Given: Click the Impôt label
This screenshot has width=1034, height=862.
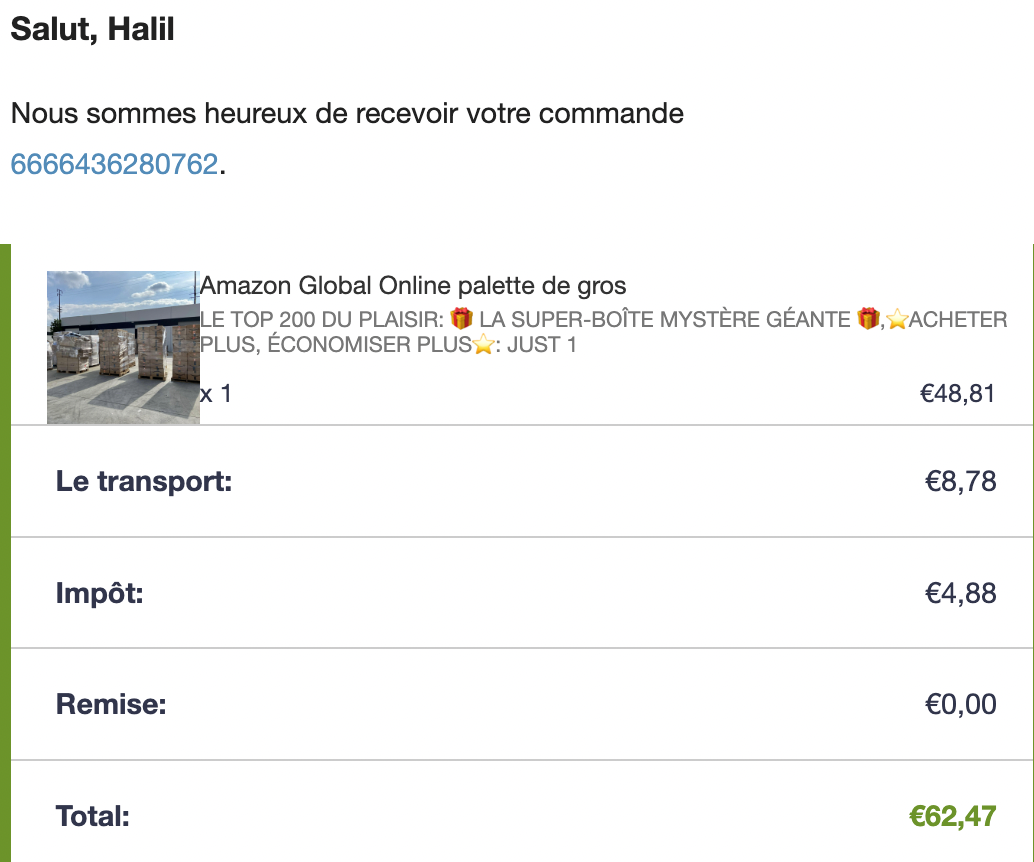Looking at the screenshot, I should point(100,594).
